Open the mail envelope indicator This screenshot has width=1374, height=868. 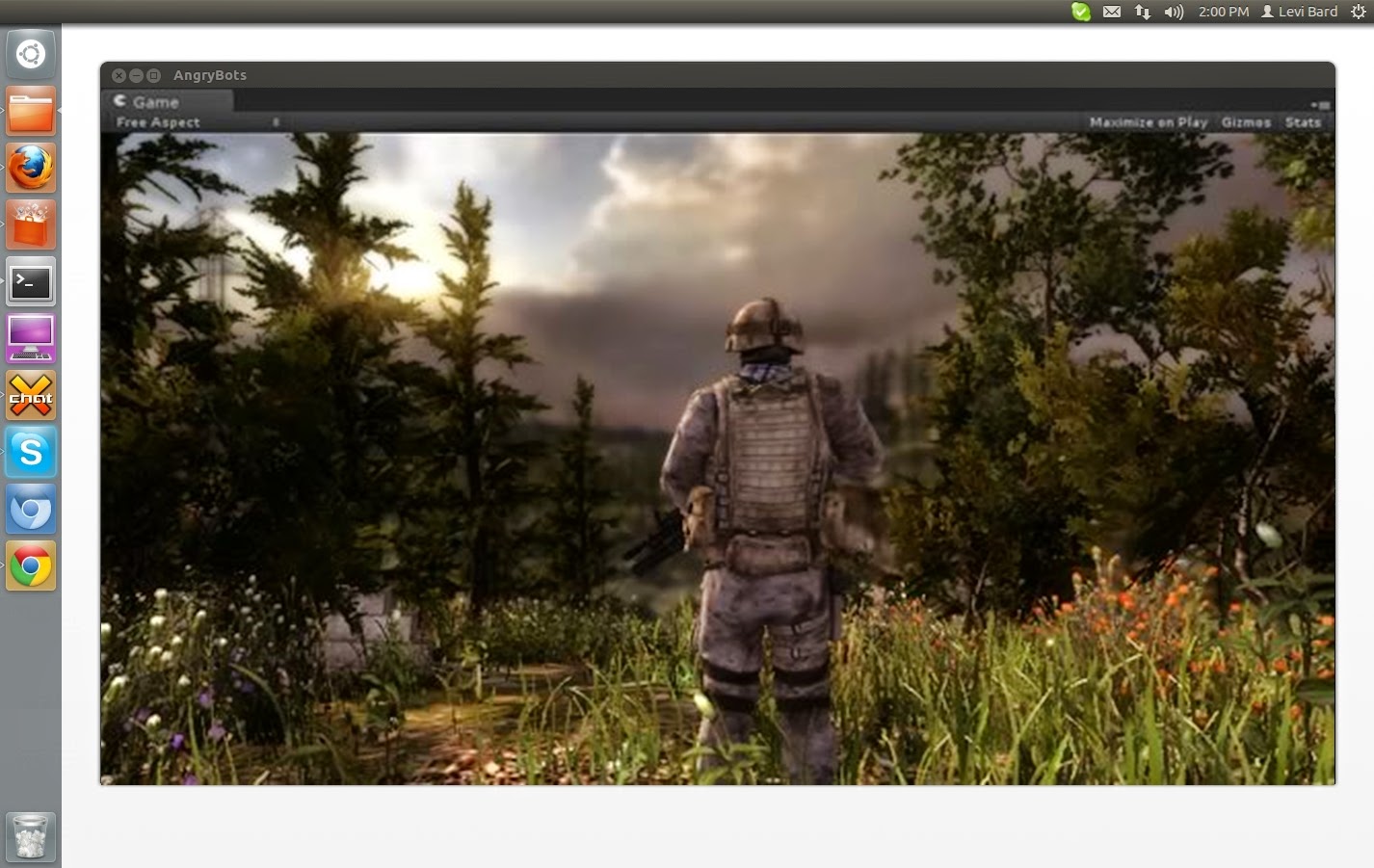[x=1112, y=12]
